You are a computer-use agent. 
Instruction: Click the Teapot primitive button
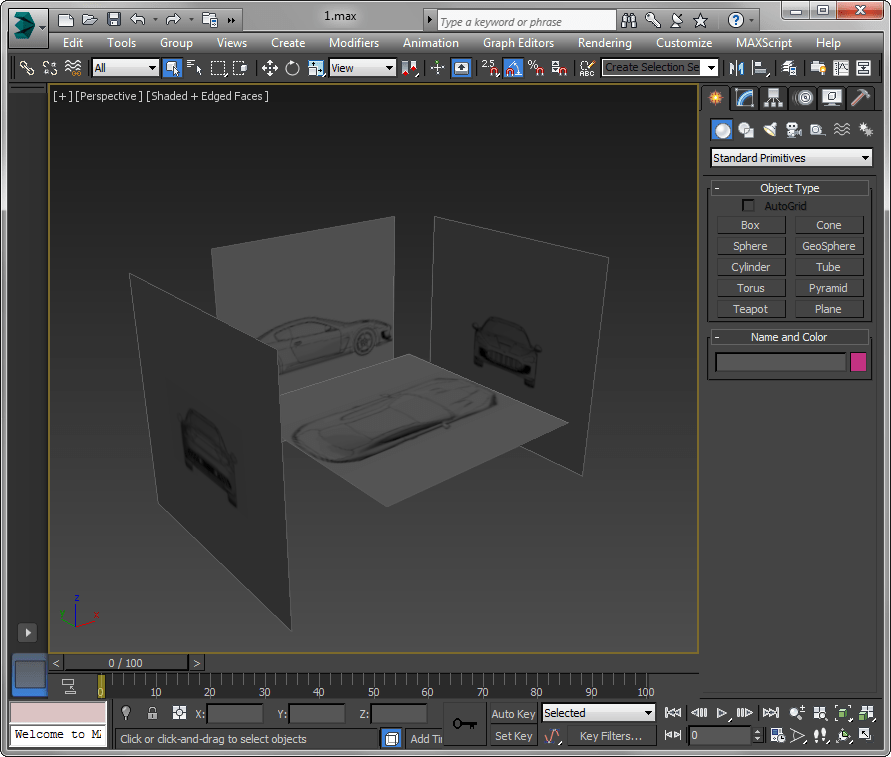point(750,309)
